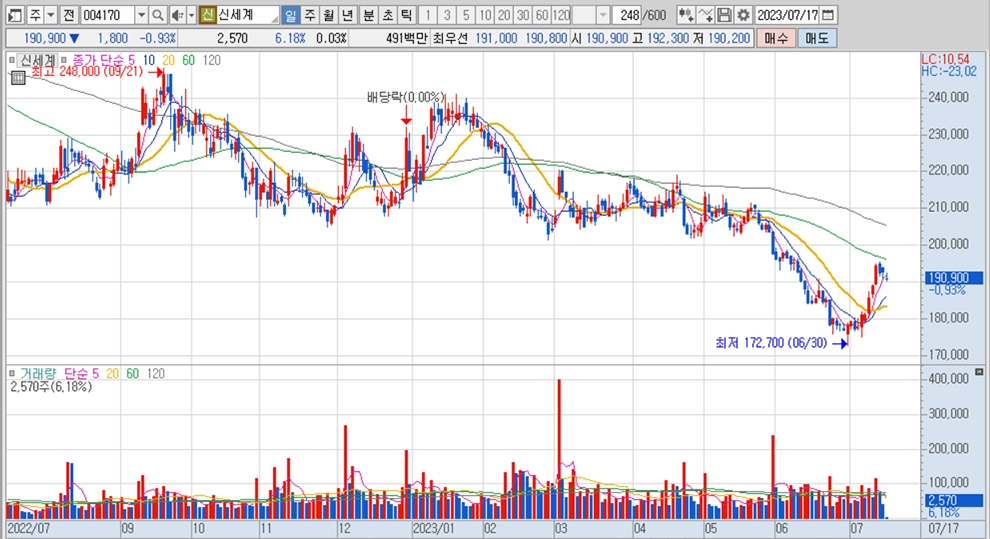Open chart settings gear icon
The width and height of the screenshot is (990, 539).
743,15
